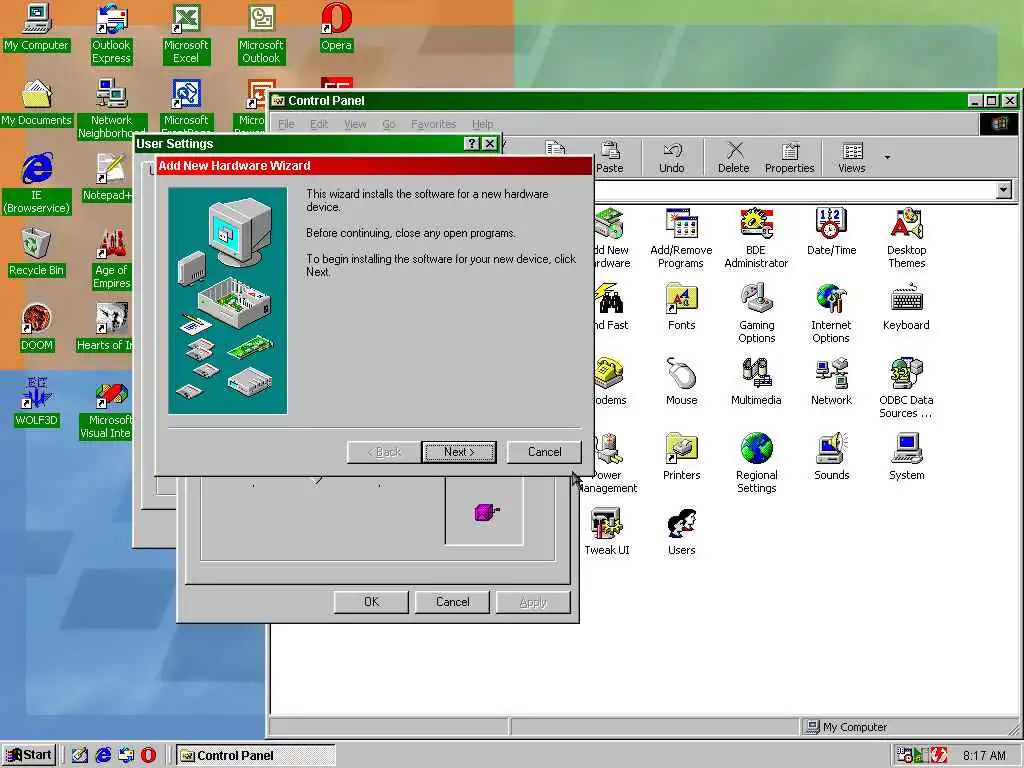Open the Mouse control panel icon
Screen dimensions: 1024x768
click(x=681, y=382)
